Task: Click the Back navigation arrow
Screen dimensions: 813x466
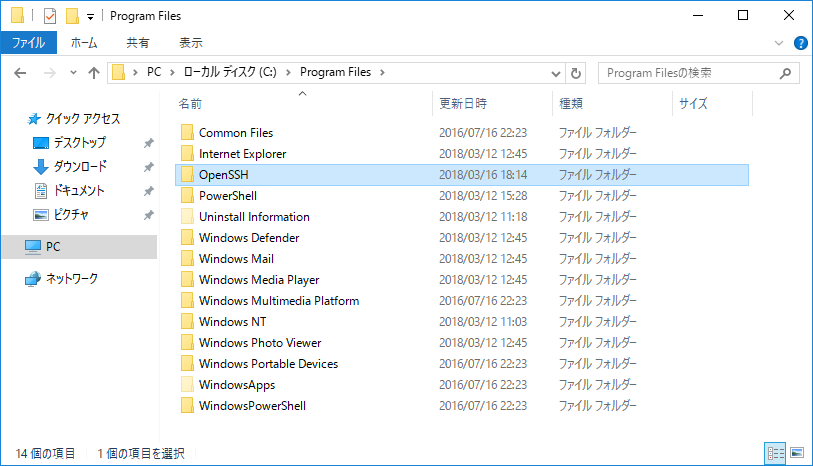Action: tap(20, 73)
